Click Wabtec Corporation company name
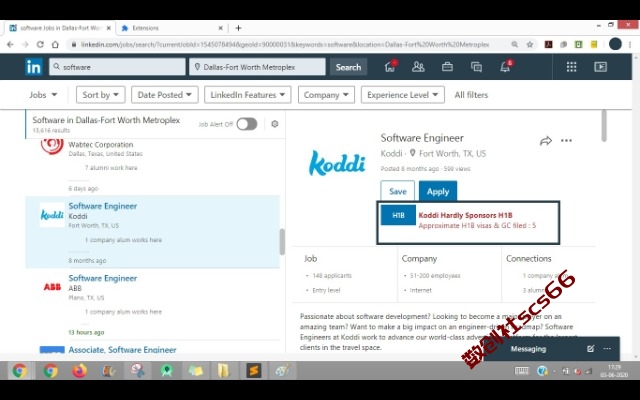The image size is (640, 400). 101,144
